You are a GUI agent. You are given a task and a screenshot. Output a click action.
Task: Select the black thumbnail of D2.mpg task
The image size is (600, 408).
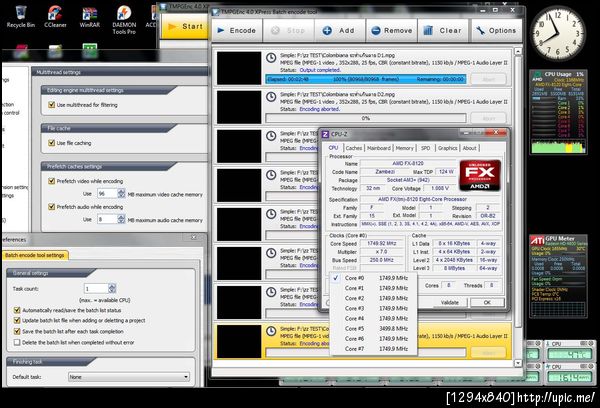(239, 107)
